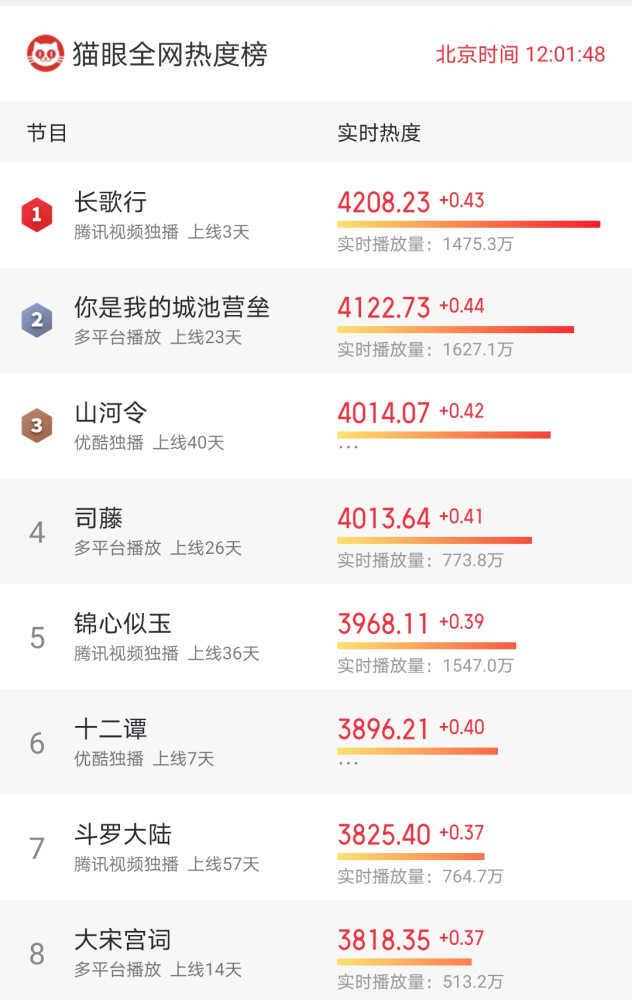
Task: Click the 长歌行 heat progress bar
Action: (x=469, y=224)
